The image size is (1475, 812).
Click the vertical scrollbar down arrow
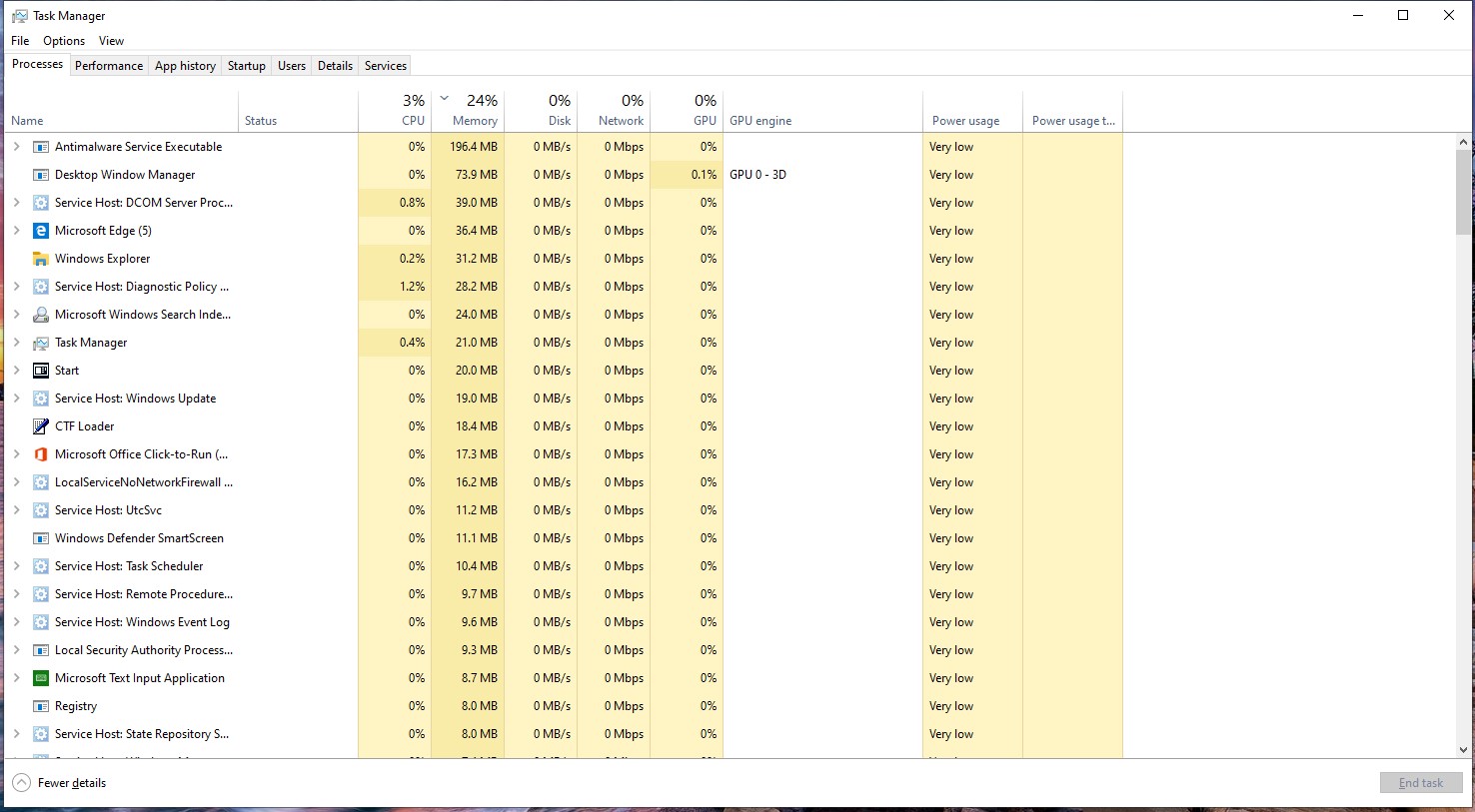tap(1464, 750)
